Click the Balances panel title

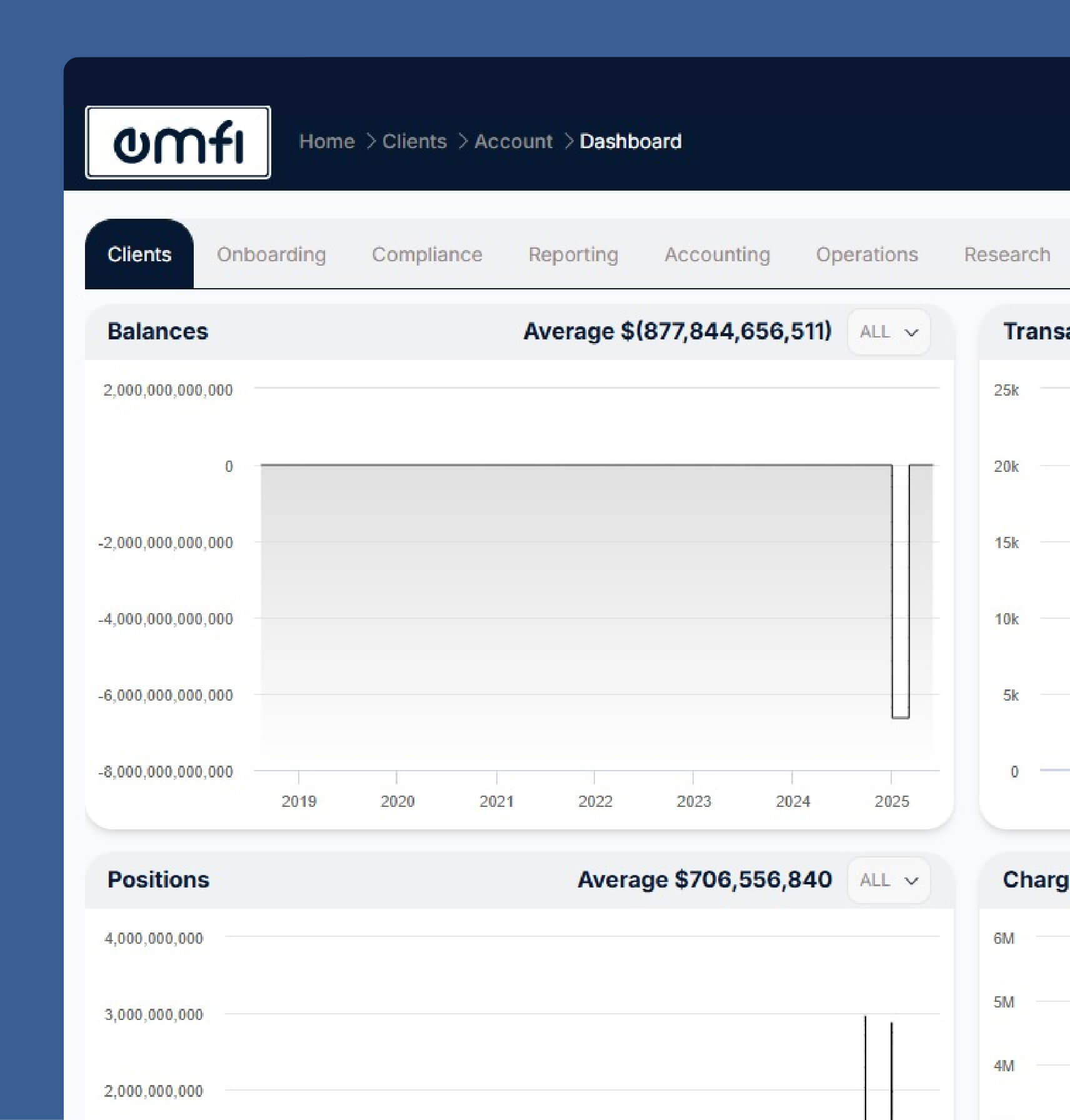point(157,331)
